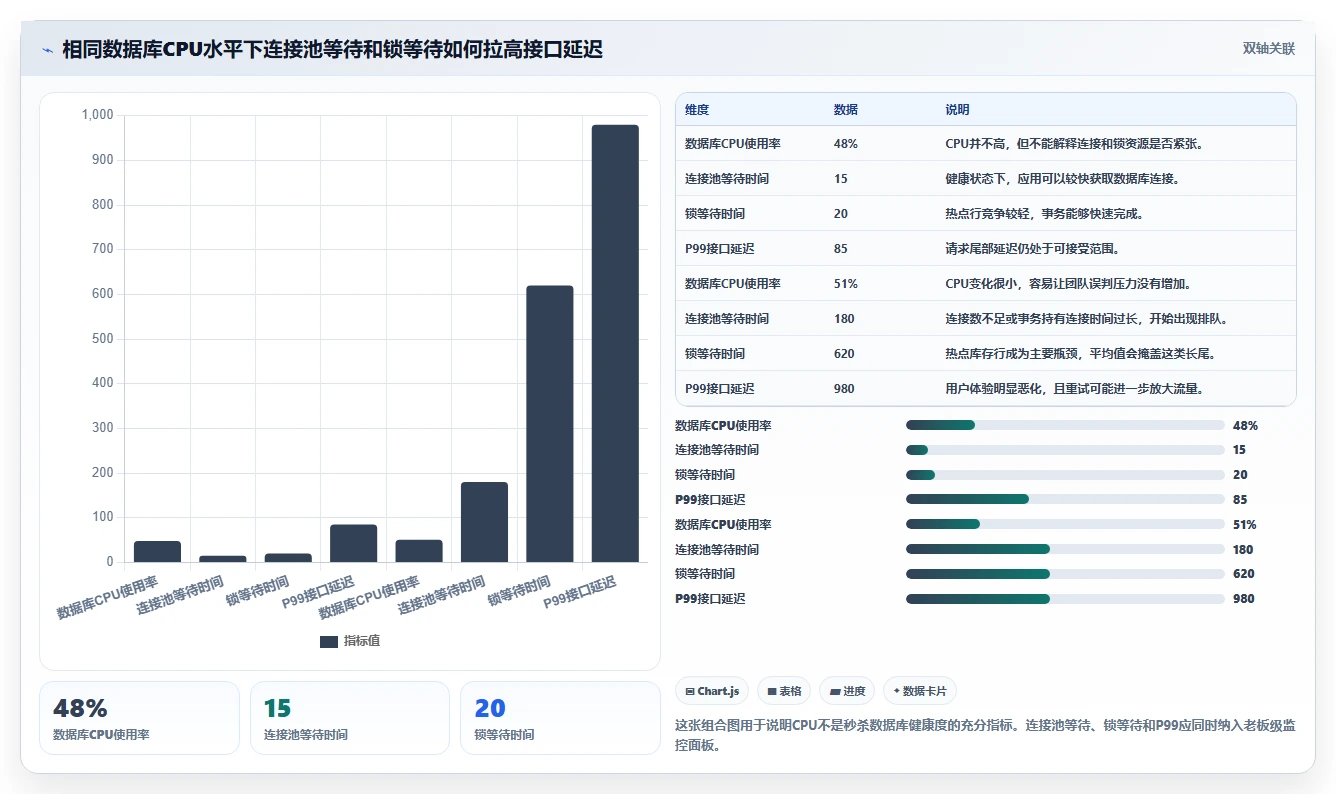The height and width of the screenshot is (794, 1336).
Task: Click the 980 P99接口延迟 bar in the chart
Action: 615,343
